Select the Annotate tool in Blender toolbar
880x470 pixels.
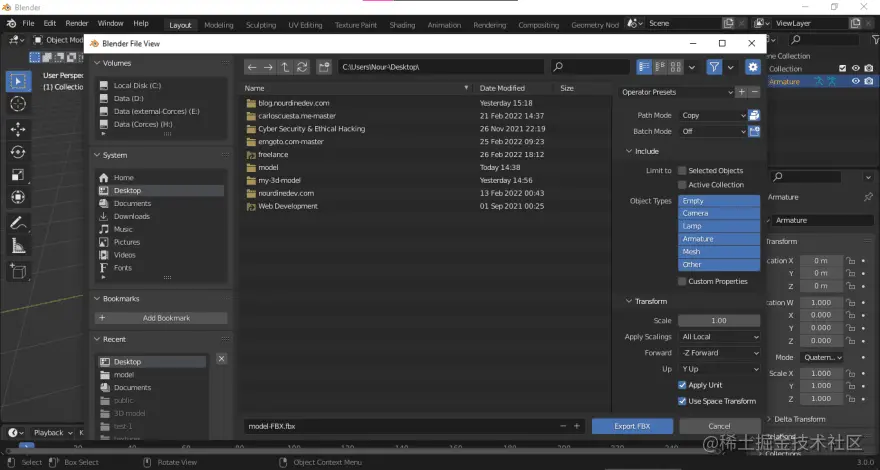18,223
